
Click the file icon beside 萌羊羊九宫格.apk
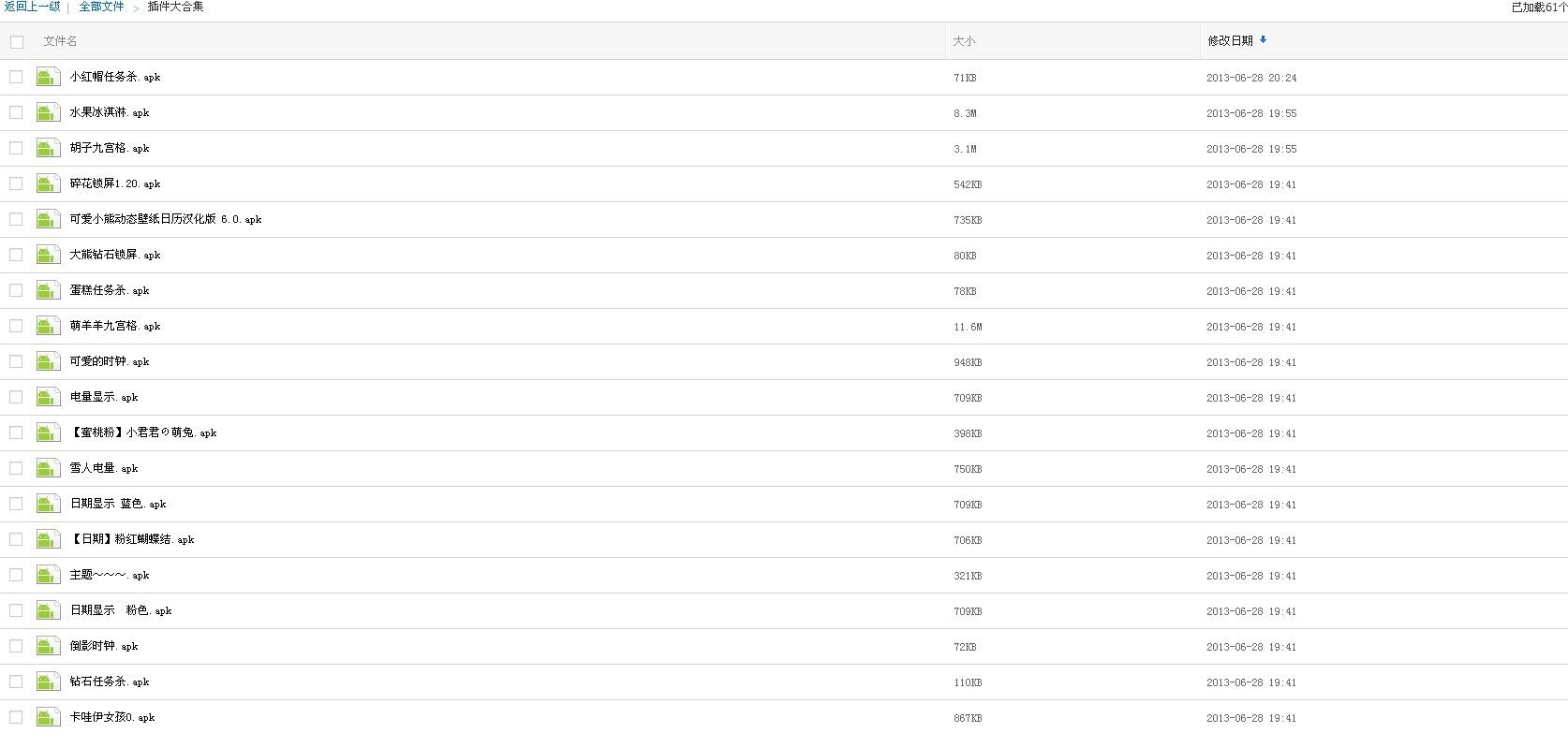pyautogui.click(x=49, y=326)
